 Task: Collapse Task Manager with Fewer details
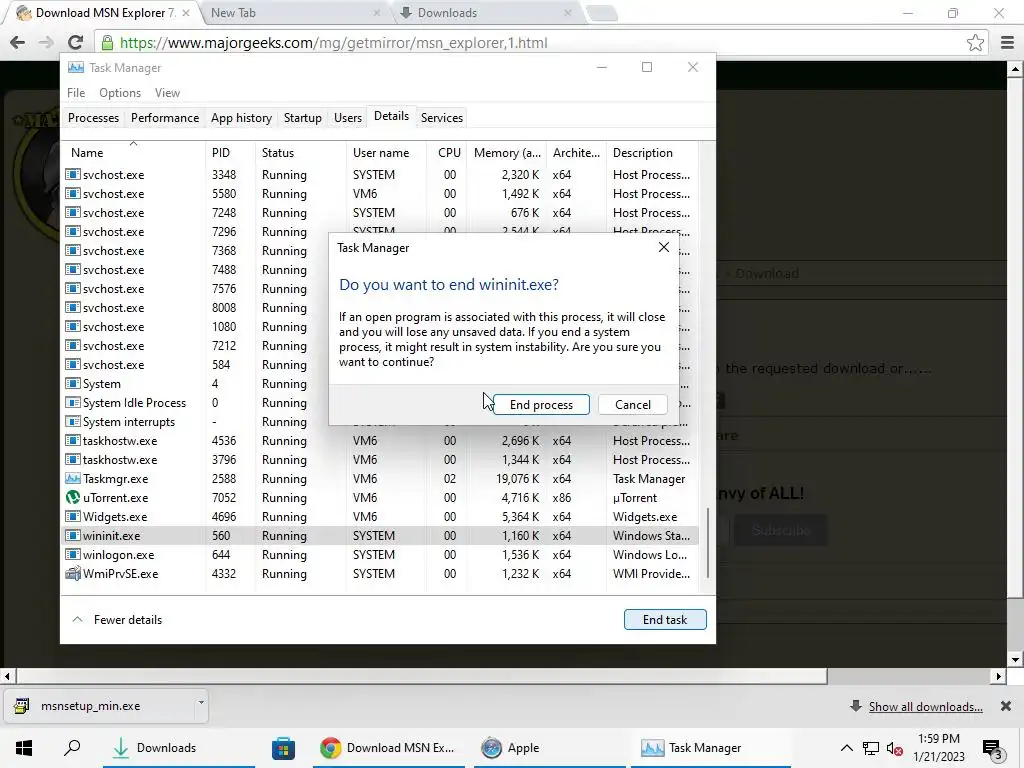[x=117, y=620]
